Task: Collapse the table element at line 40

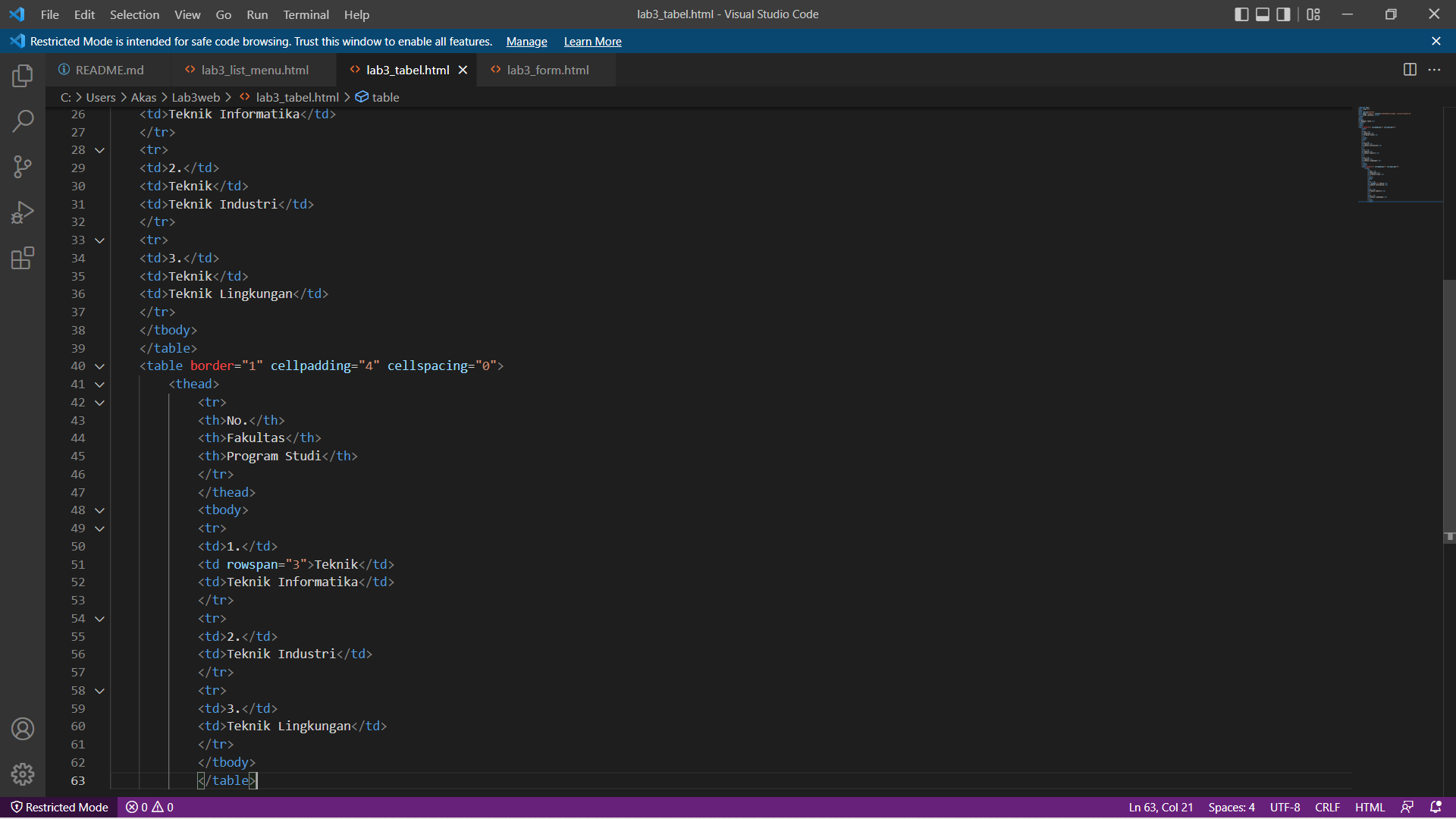Action: [99, 366]
